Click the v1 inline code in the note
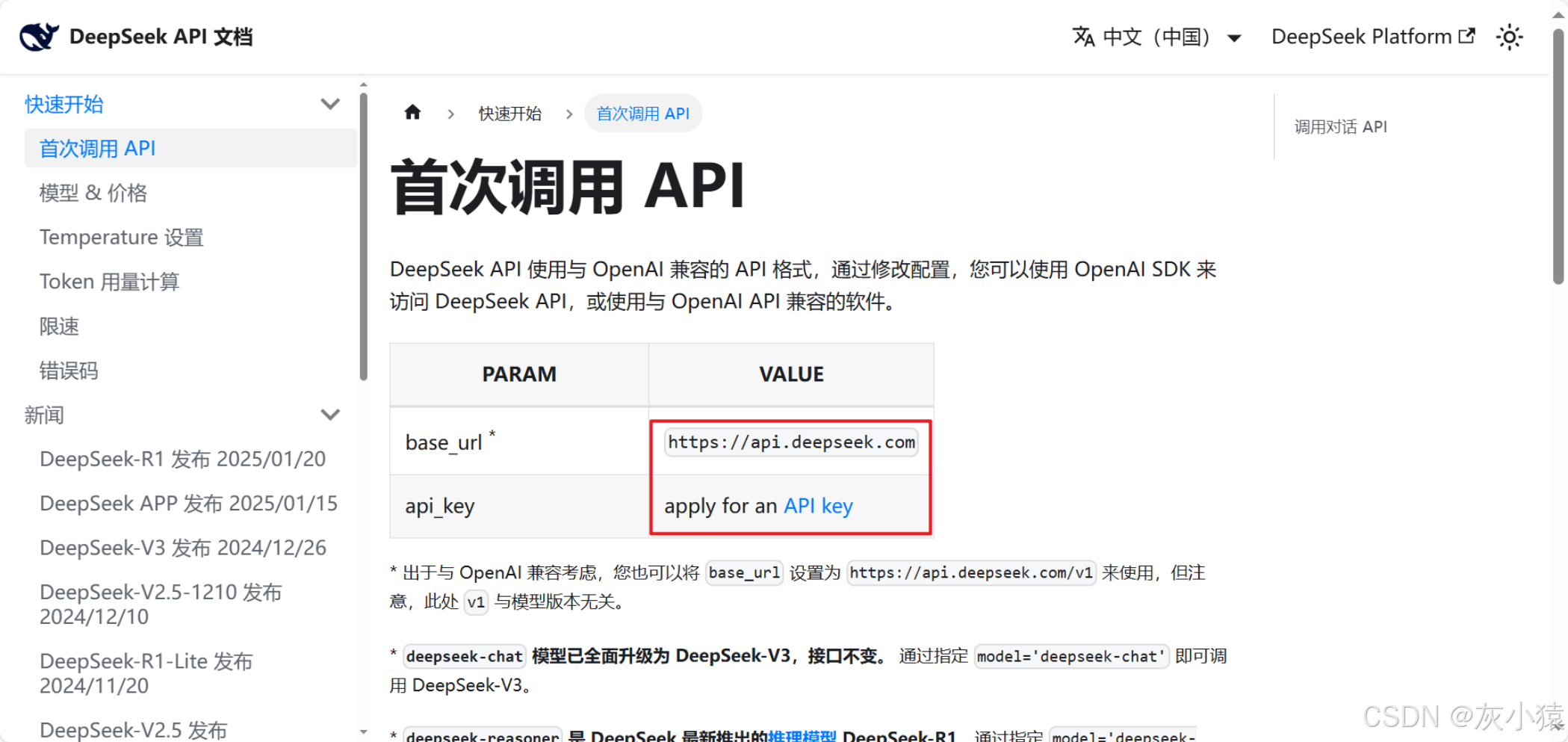This screenshot has width=1568, height=742. pos(476,602)
